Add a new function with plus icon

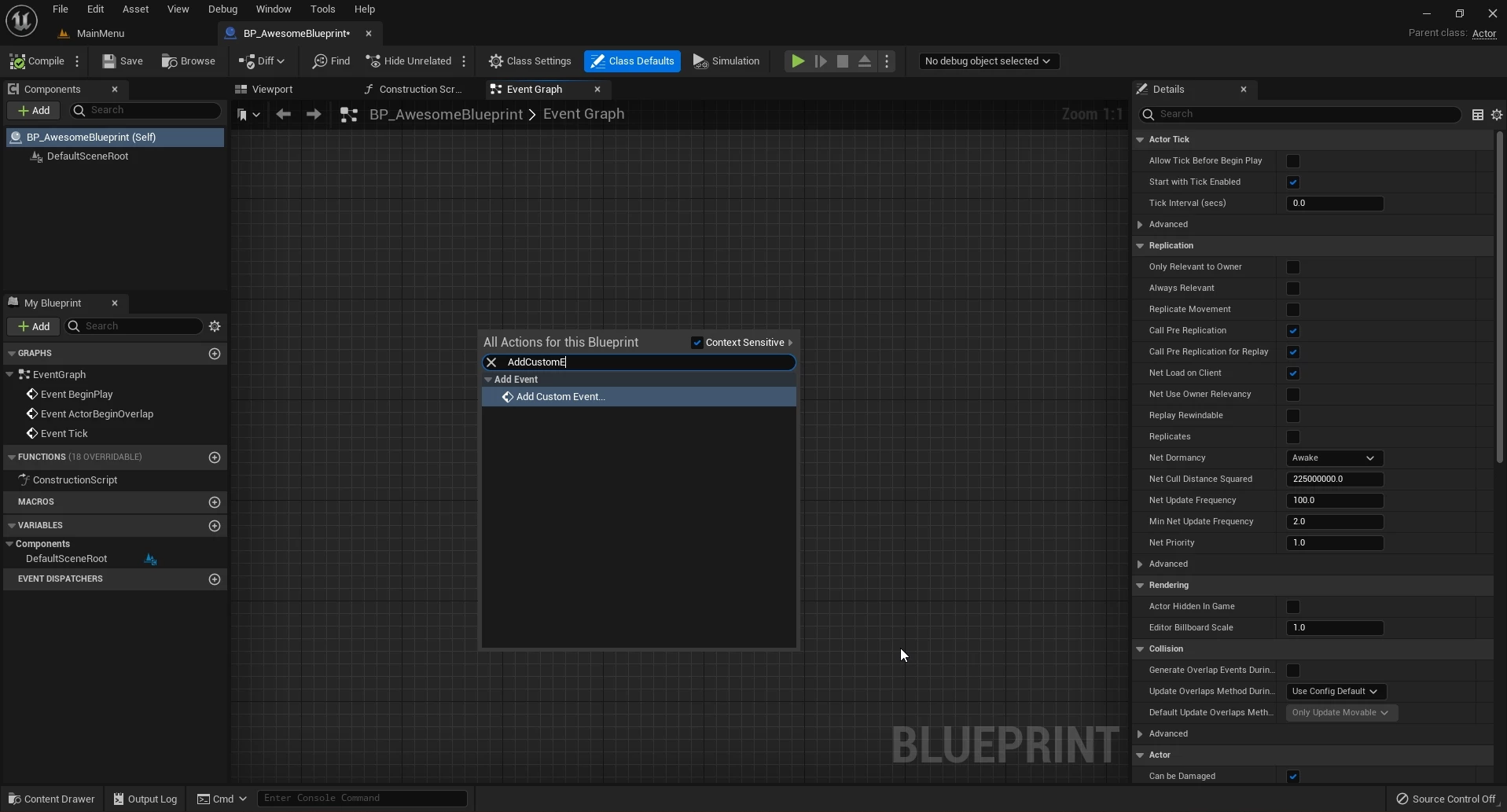[215, 457]
